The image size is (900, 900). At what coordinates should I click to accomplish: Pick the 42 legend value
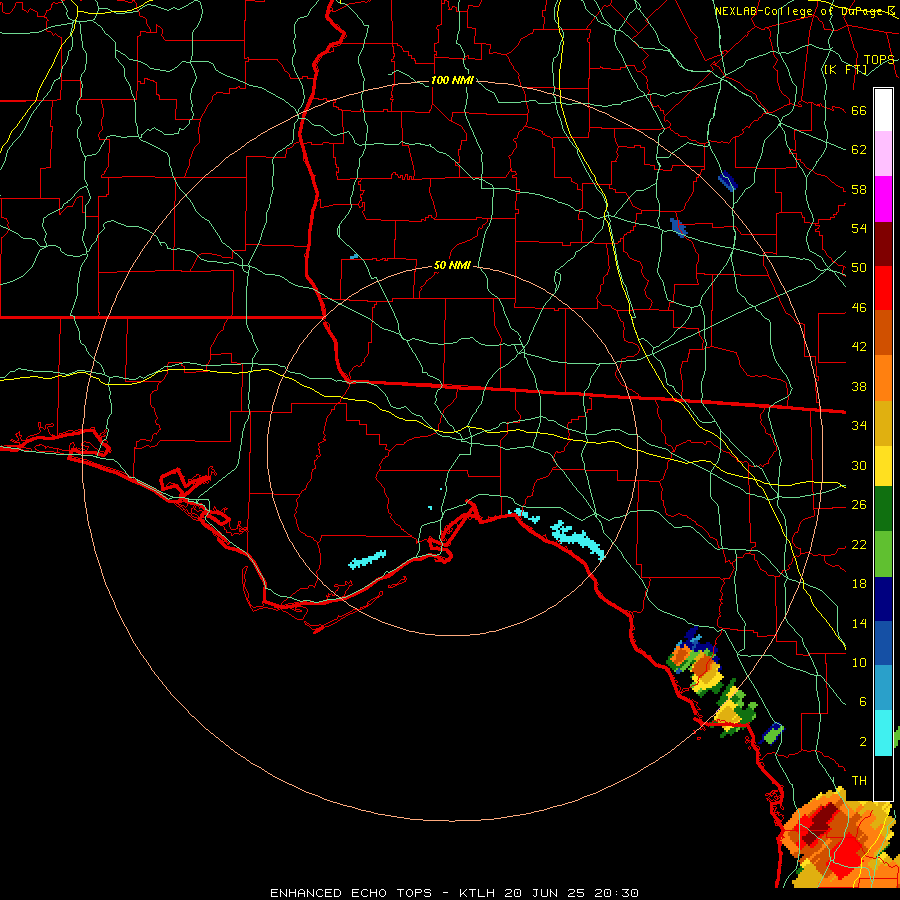[859, 347]
